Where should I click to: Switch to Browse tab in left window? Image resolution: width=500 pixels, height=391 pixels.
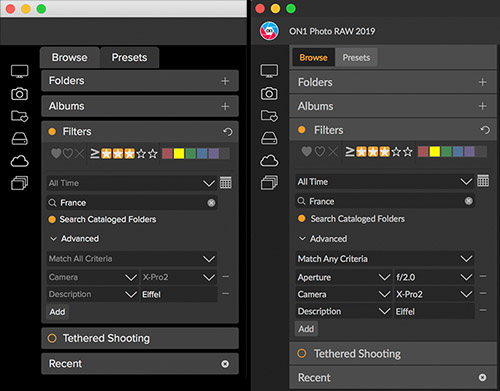tap(70, 58)
